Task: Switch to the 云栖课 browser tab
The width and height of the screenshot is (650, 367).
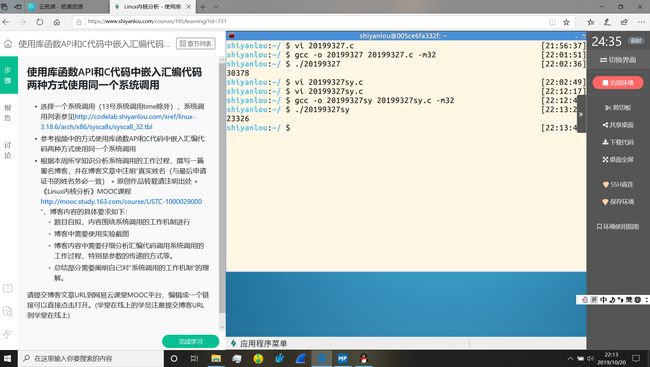Action: tap(67, 7)
